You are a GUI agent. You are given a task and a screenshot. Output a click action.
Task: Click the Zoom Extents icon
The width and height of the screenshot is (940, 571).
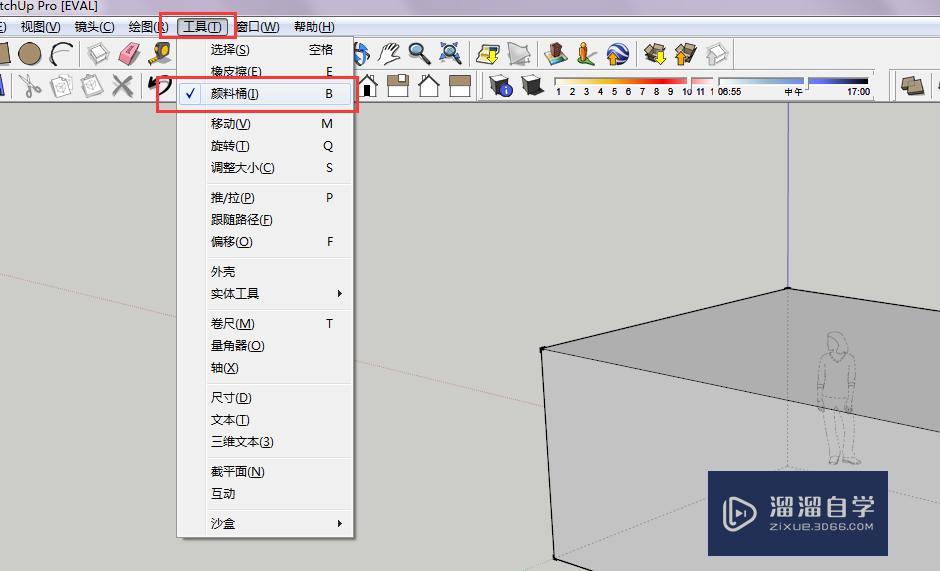point(450,54)
